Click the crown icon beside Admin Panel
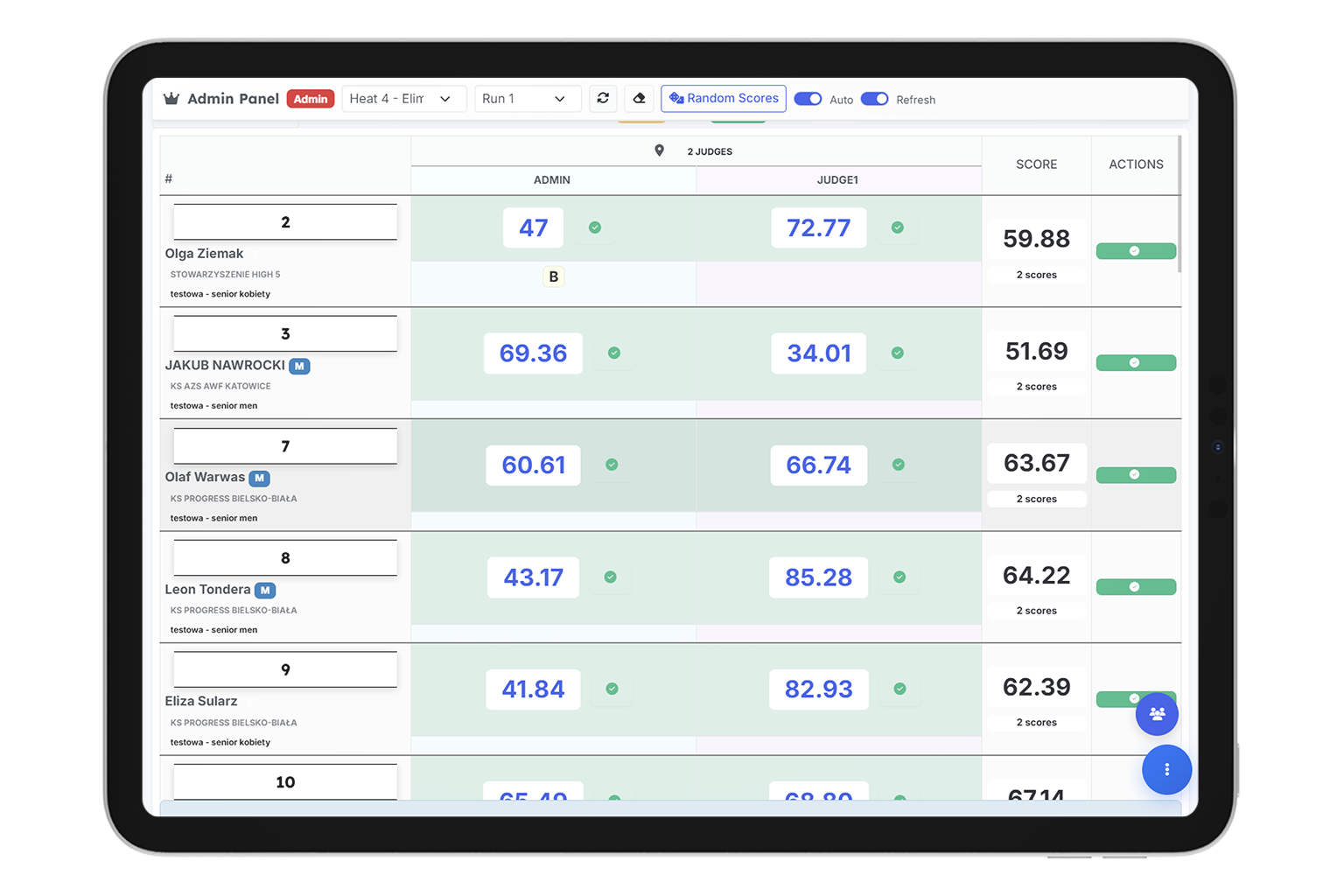Viewport: 1344px width, 896px height. 171,98
